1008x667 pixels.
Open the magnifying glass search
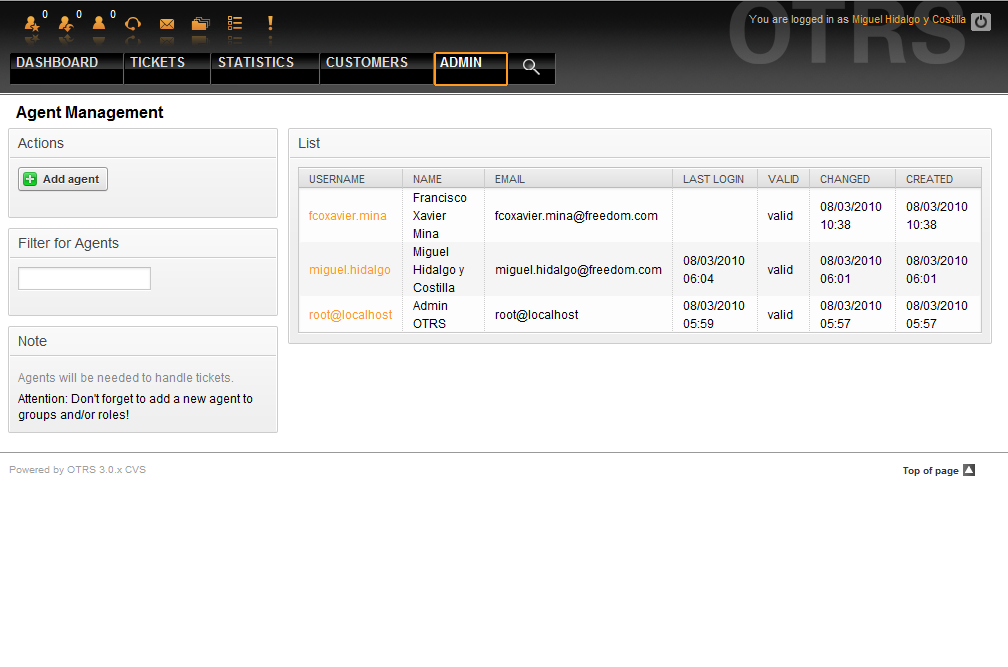[531, 67]
